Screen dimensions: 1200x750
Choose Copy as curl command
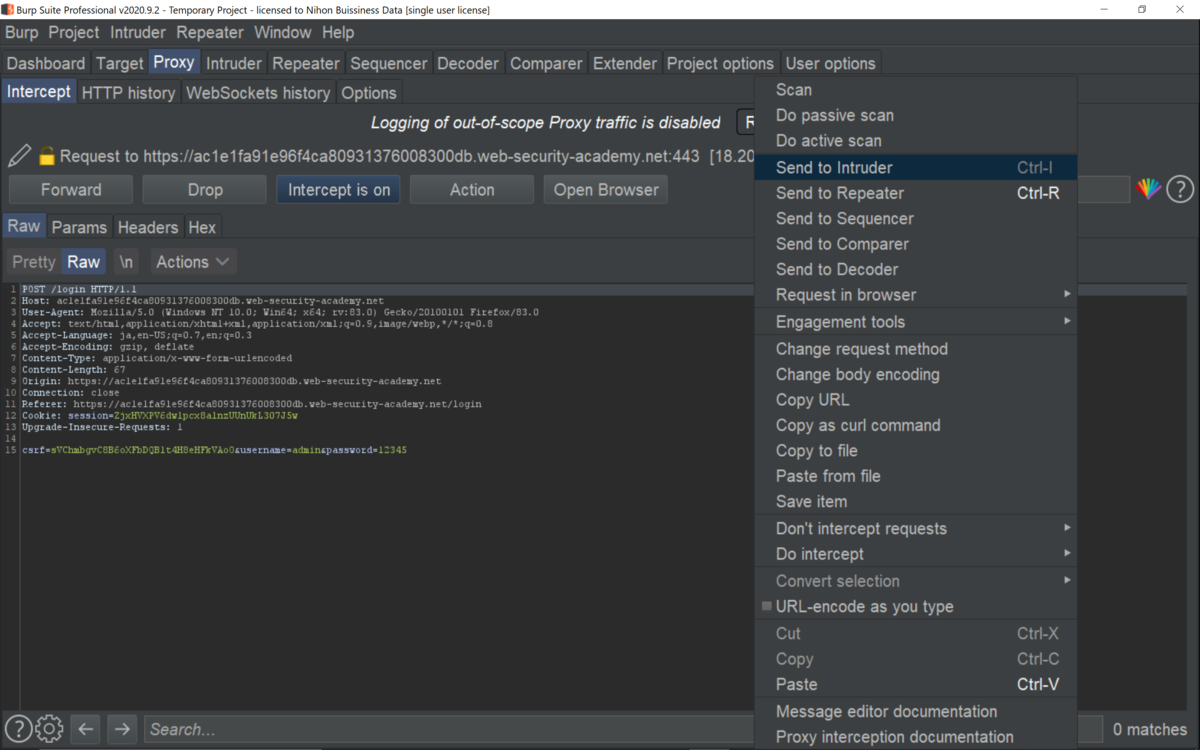click(916, 425)
